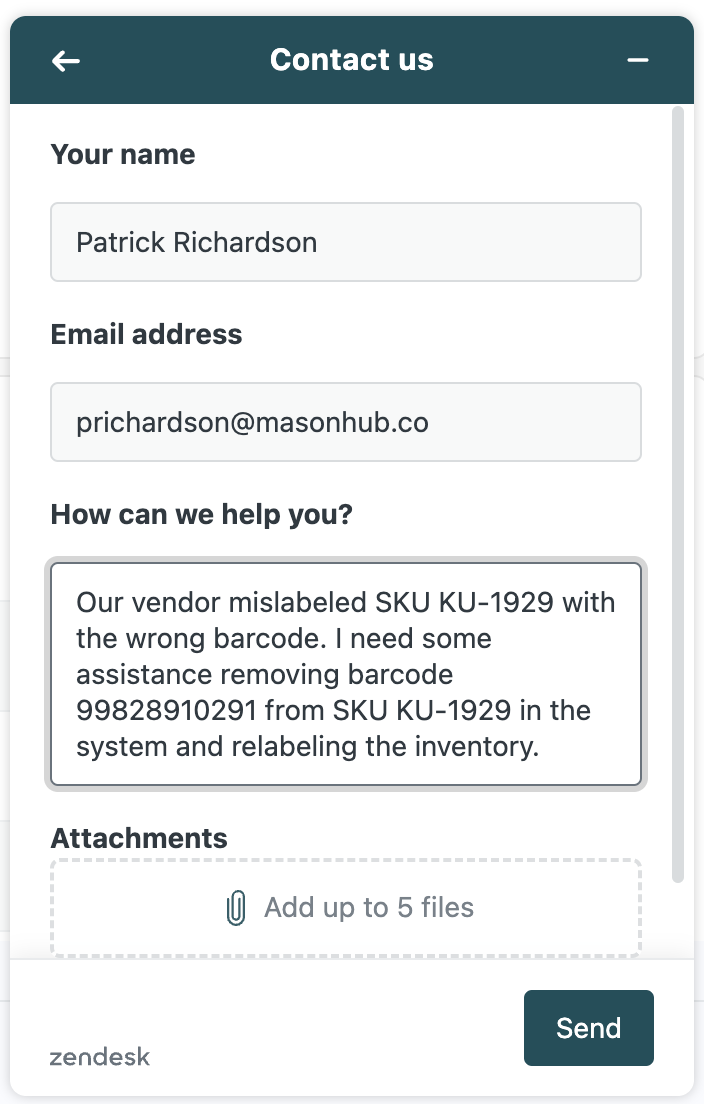
Task: Click the vertical scrollbar thumb
Action: click(x=678, y=490)
